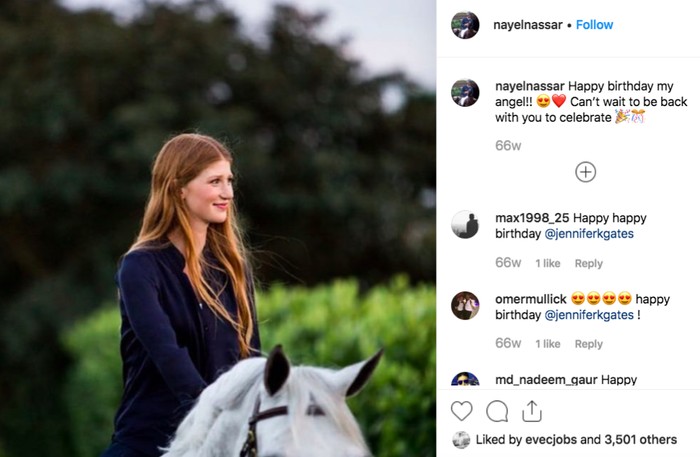
Task: Open @jenniferkgates mention in omermullick comment
Action: 589,315
